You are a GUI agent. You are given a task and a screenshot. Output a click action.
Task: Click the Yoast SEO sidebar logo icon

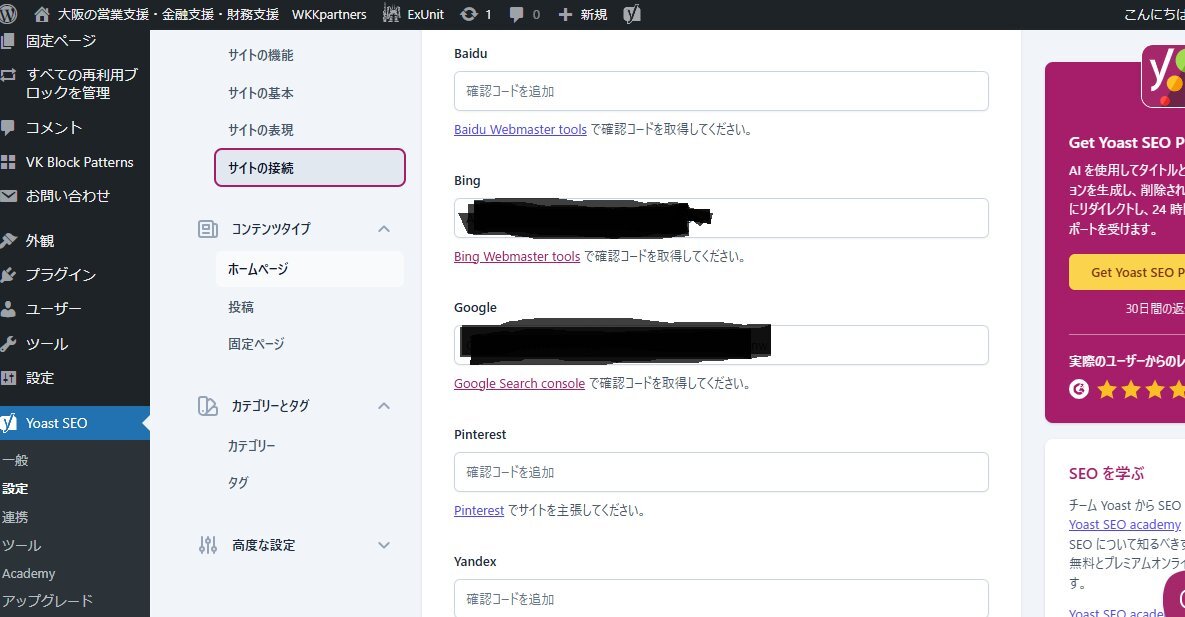(x=8, y=423)
